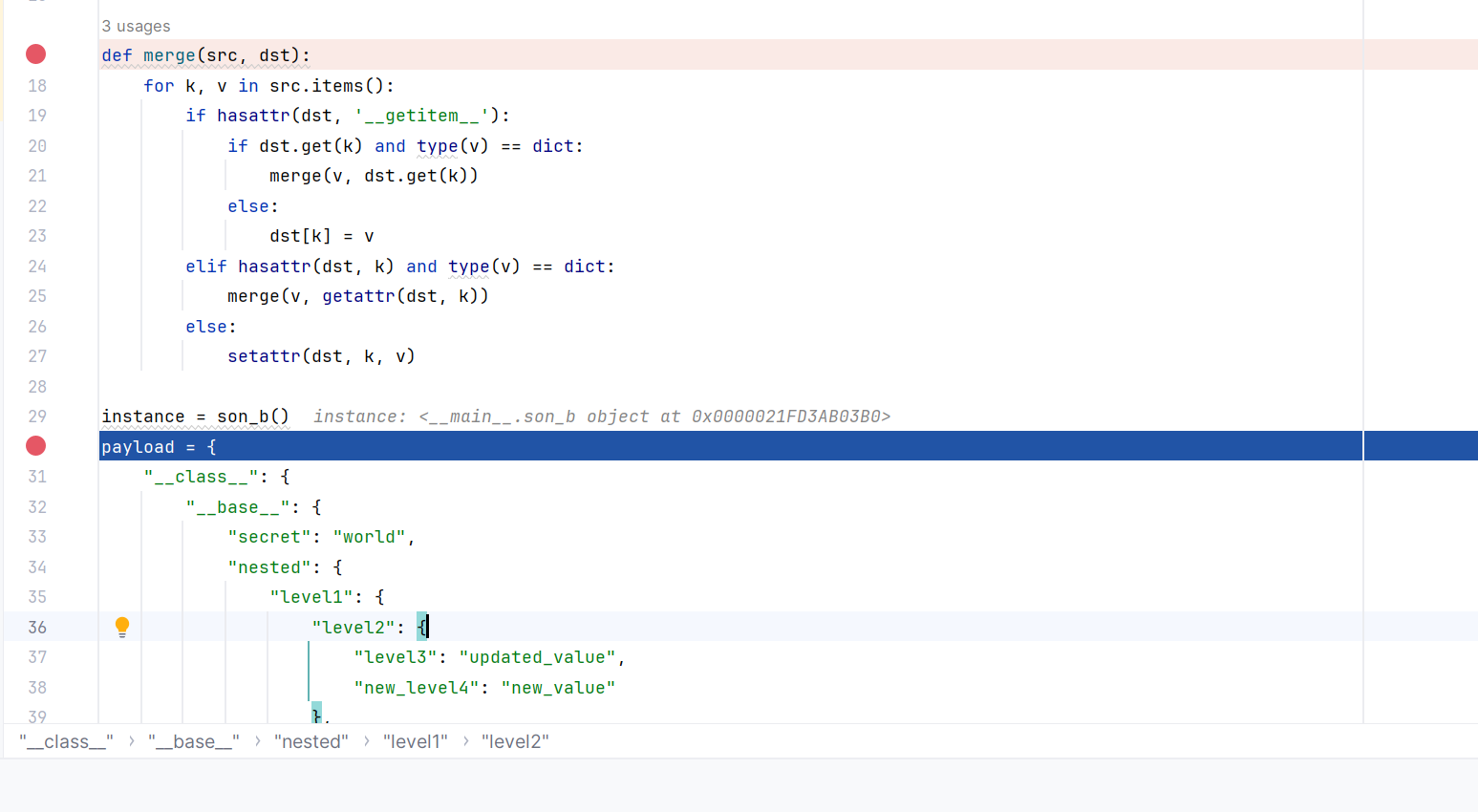Click the "secret" key on line 33
The image size is (1478, 812).
(269, 537)
